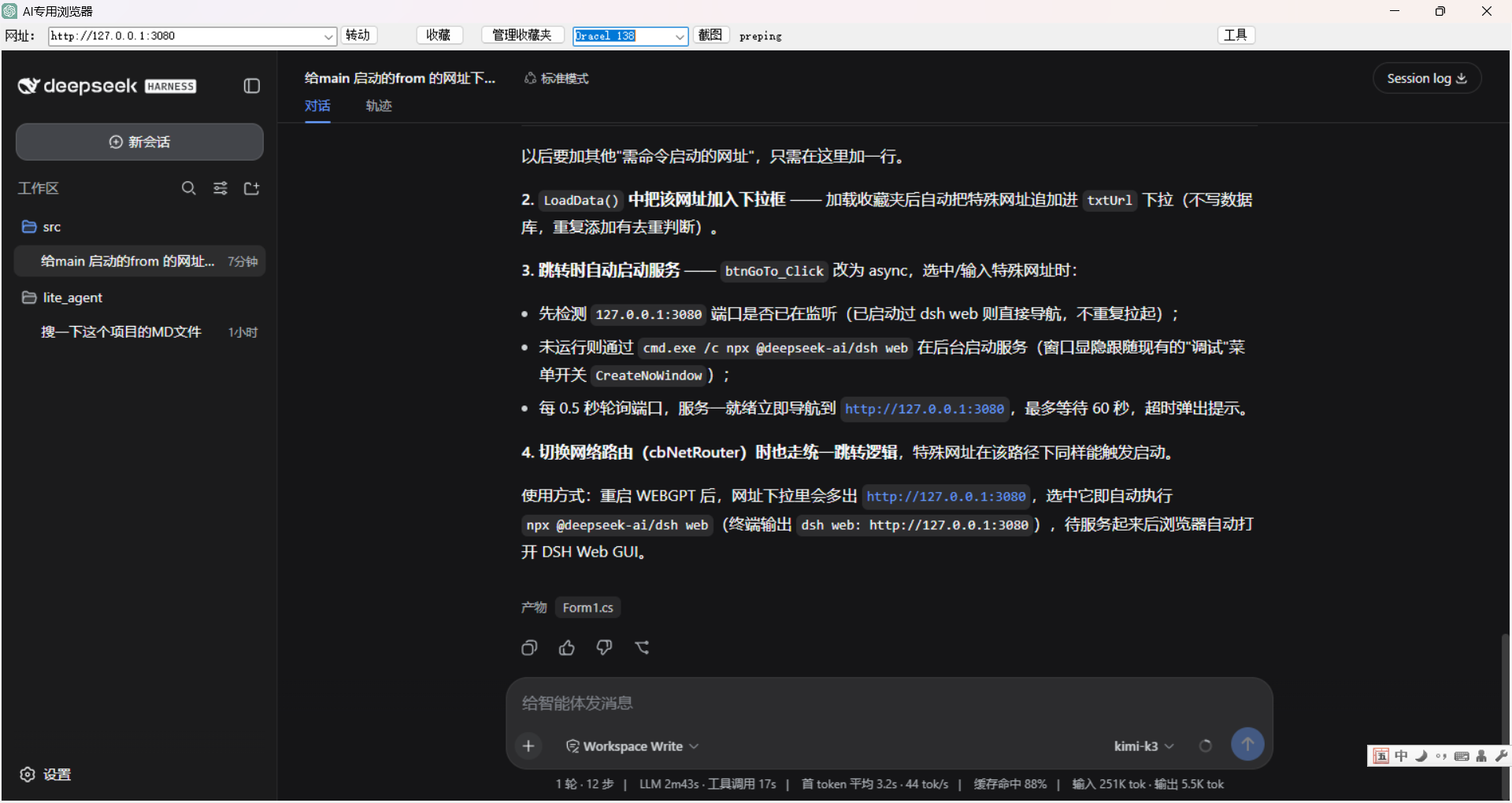Click the URL address text field
This screenshot has width=1512, height=803.
pos(185,36)
